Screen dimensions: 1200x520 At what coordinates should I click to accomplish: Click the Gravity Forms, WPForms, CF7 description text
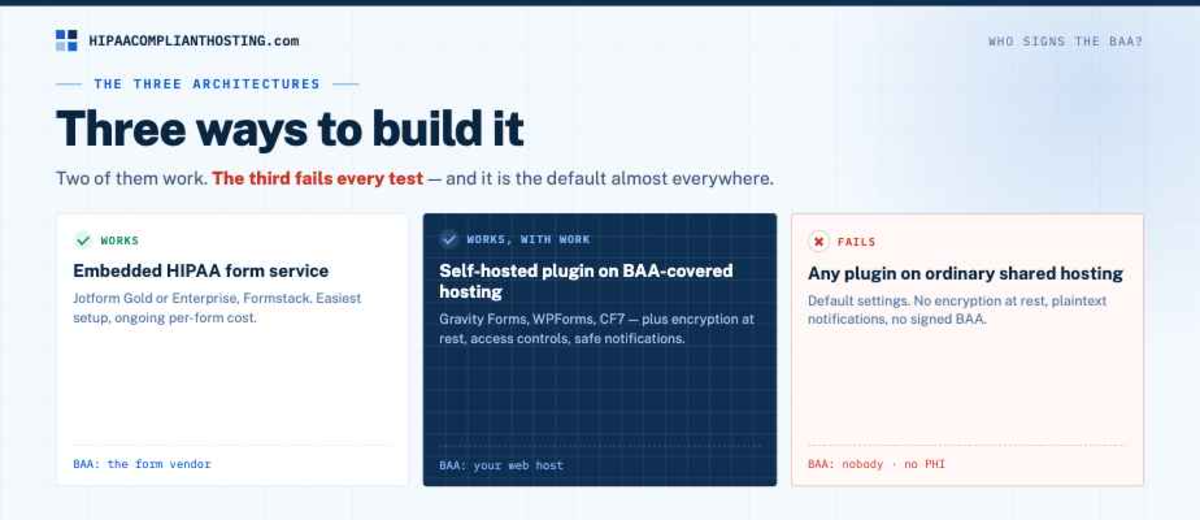pyautogui.click(x=597, y=329)
